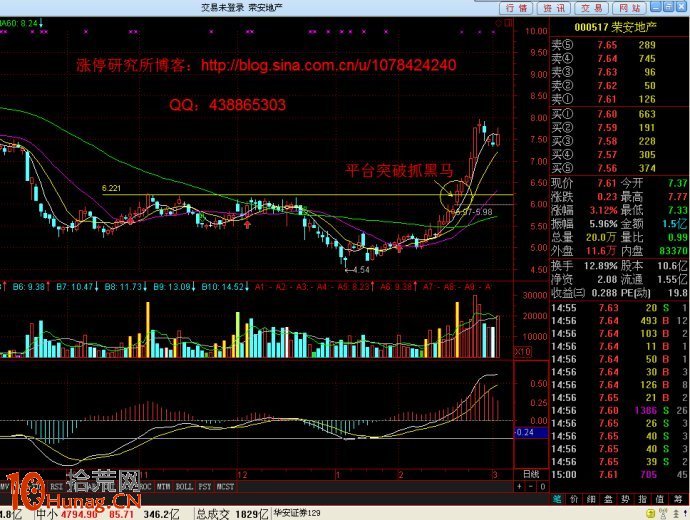Click the 收益(三) value 0.288
This screenshot has width=690, height=520.
[x=603, y=293]
